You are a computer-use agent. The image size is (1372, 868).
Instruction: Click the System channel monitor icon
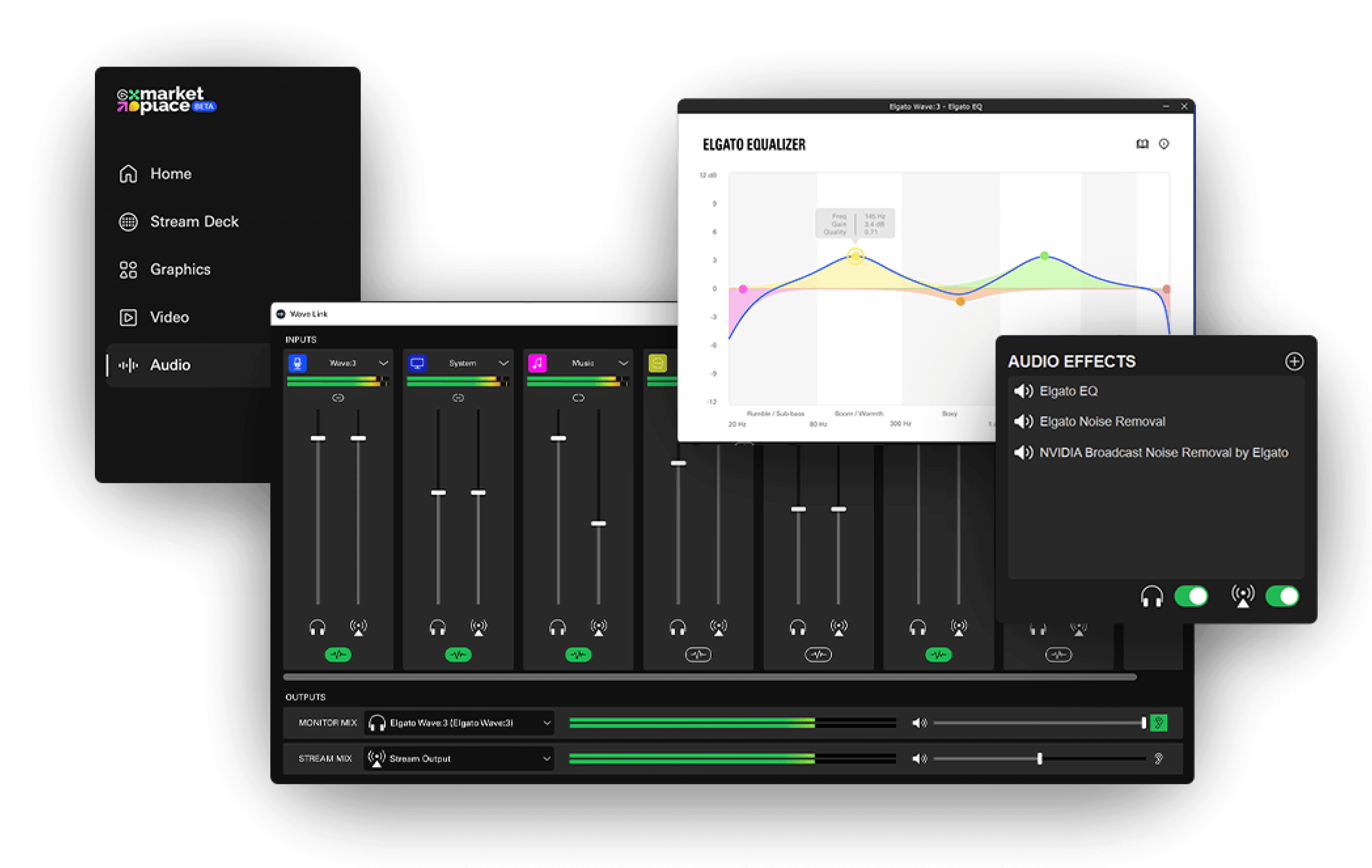pyautogui.click(x=417, y=363)
